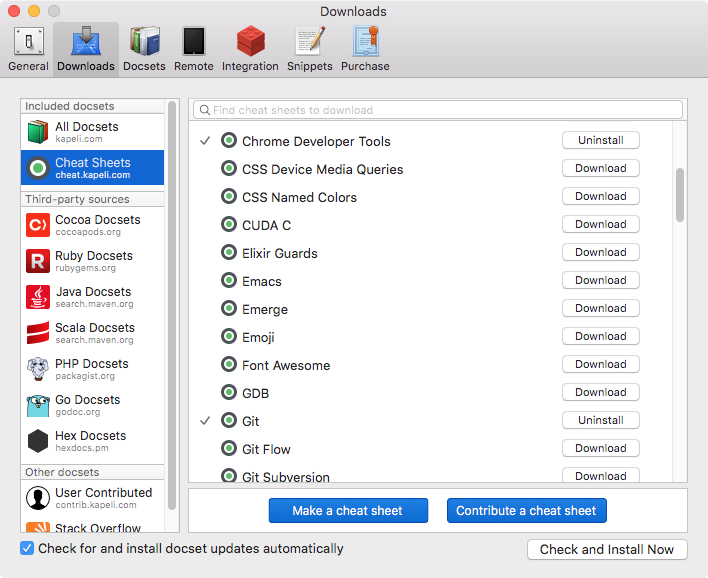Open the Integration preferences pane
The width and height of the screenshot is (708, 578).
click(x=250, y=49)
